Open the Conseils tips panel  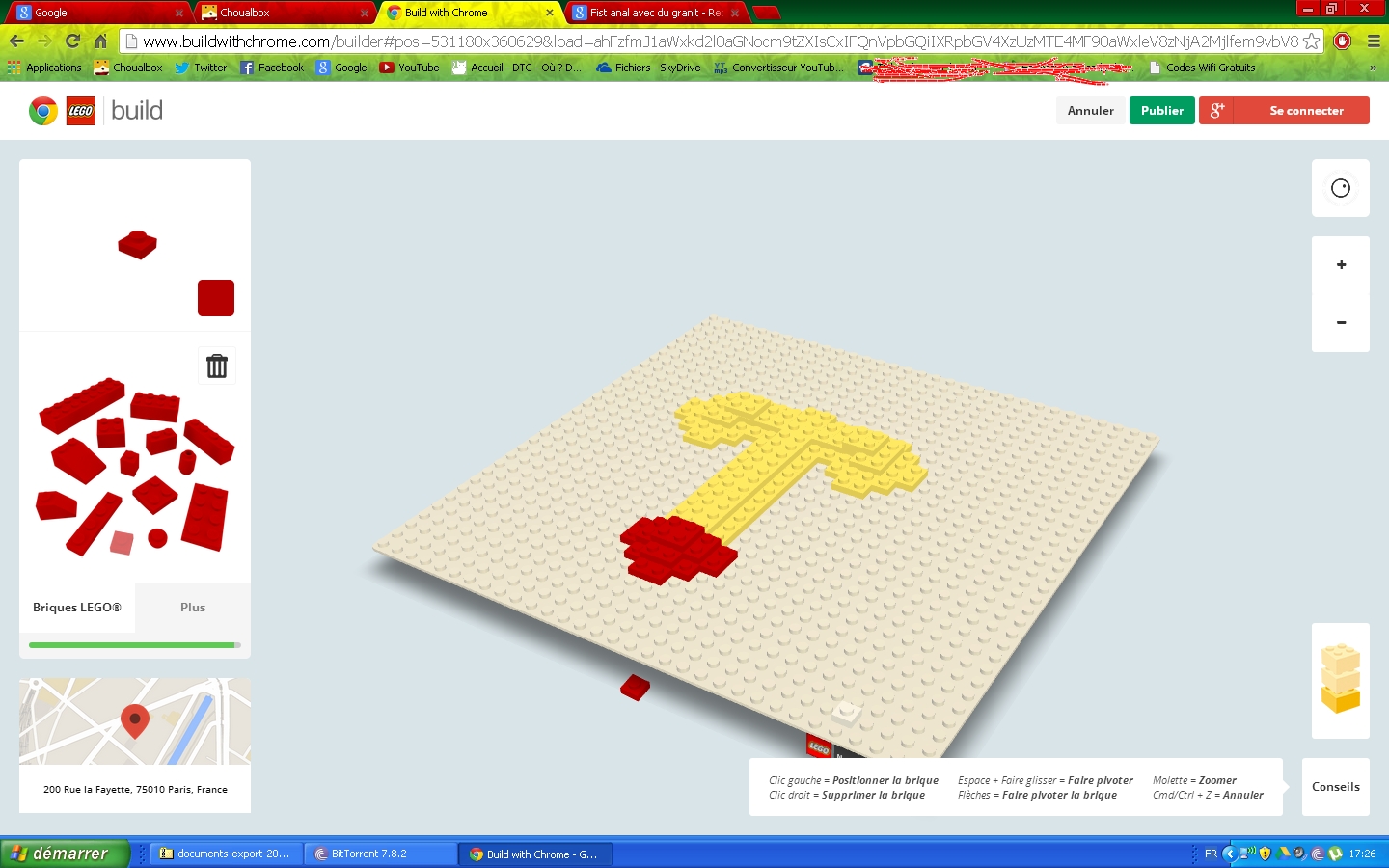point(1335,787)
